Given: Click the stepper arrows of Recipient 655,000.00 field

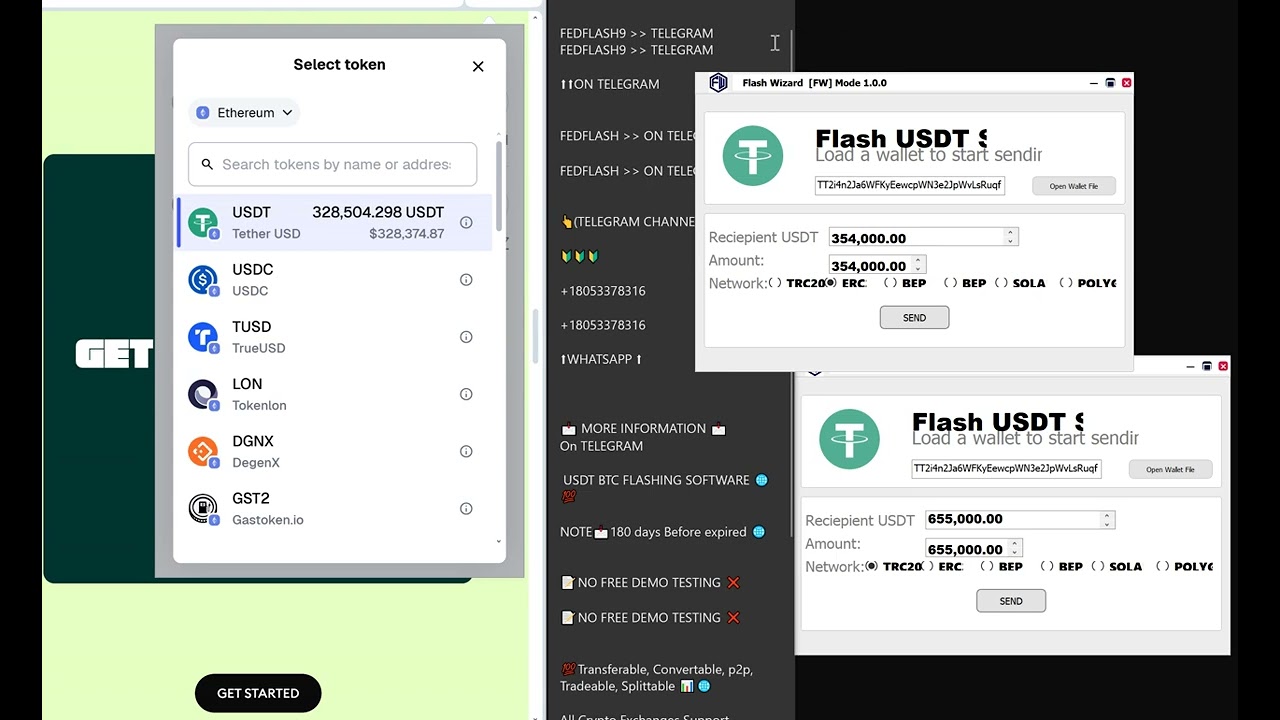Looking at the screenshot, I should coord(1107,519).
